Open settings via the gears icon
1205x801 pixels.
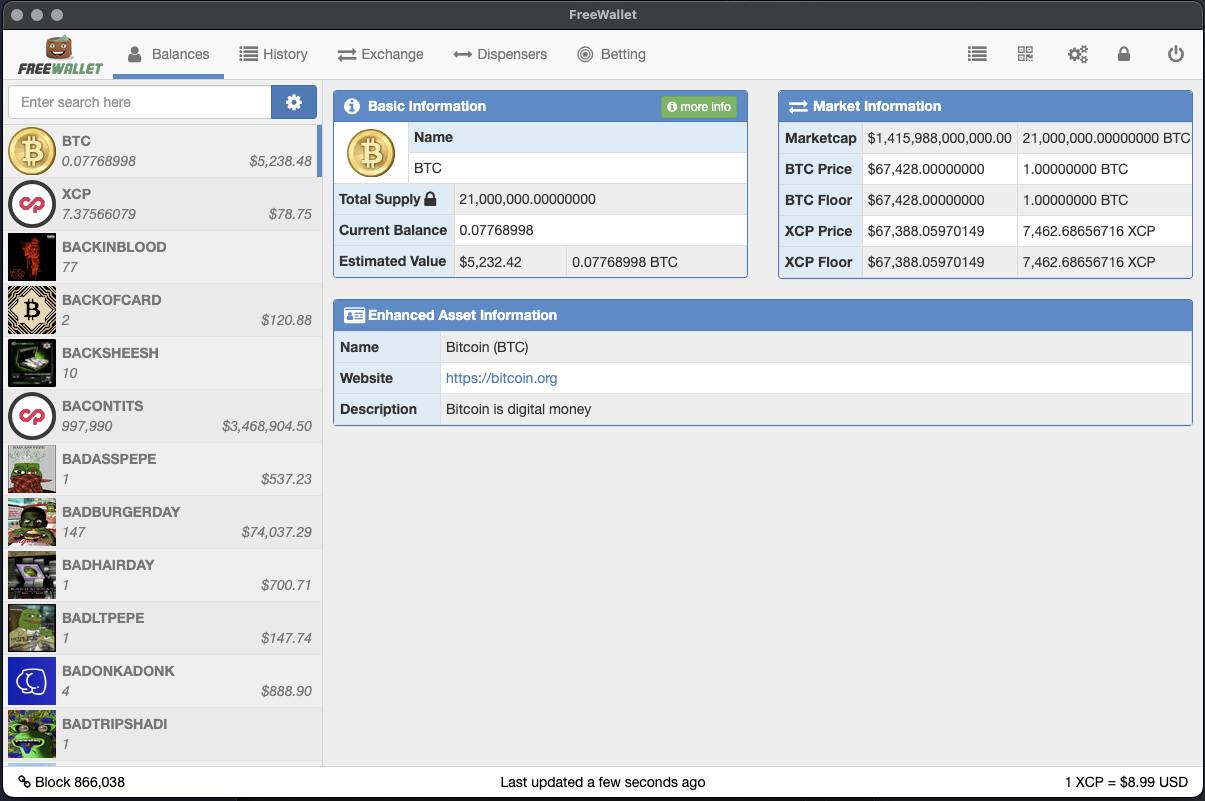[1077, 54]
